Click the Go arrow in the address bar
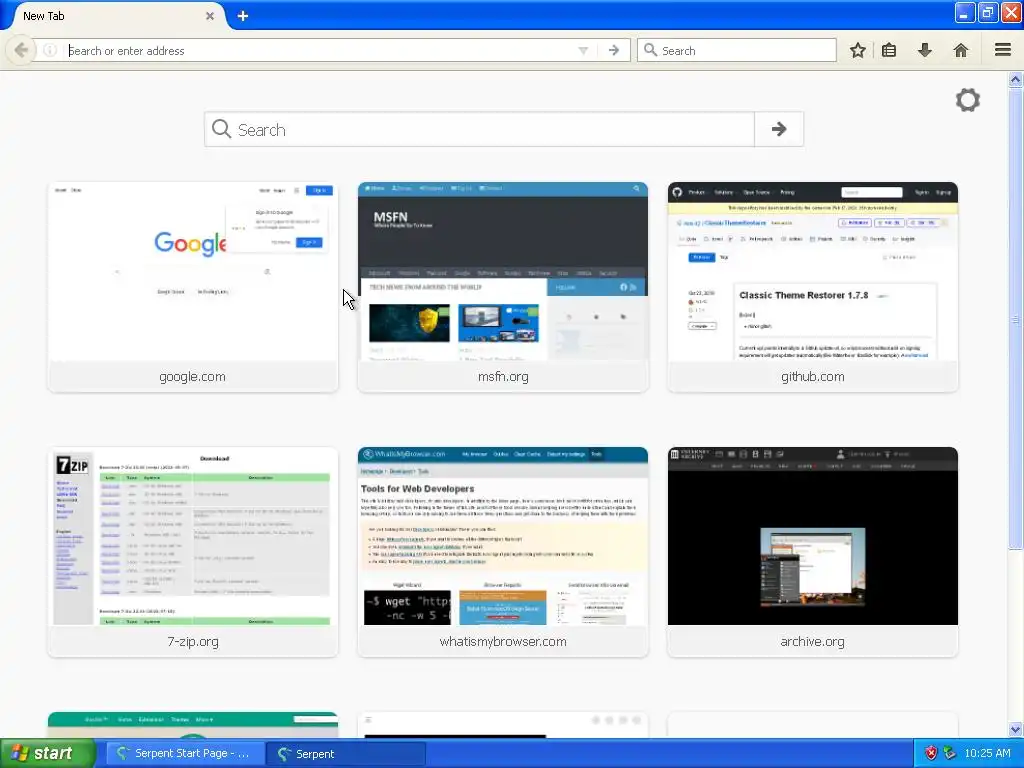The width and height of the screenshot is (1024, 768). (x=614, y=50)
